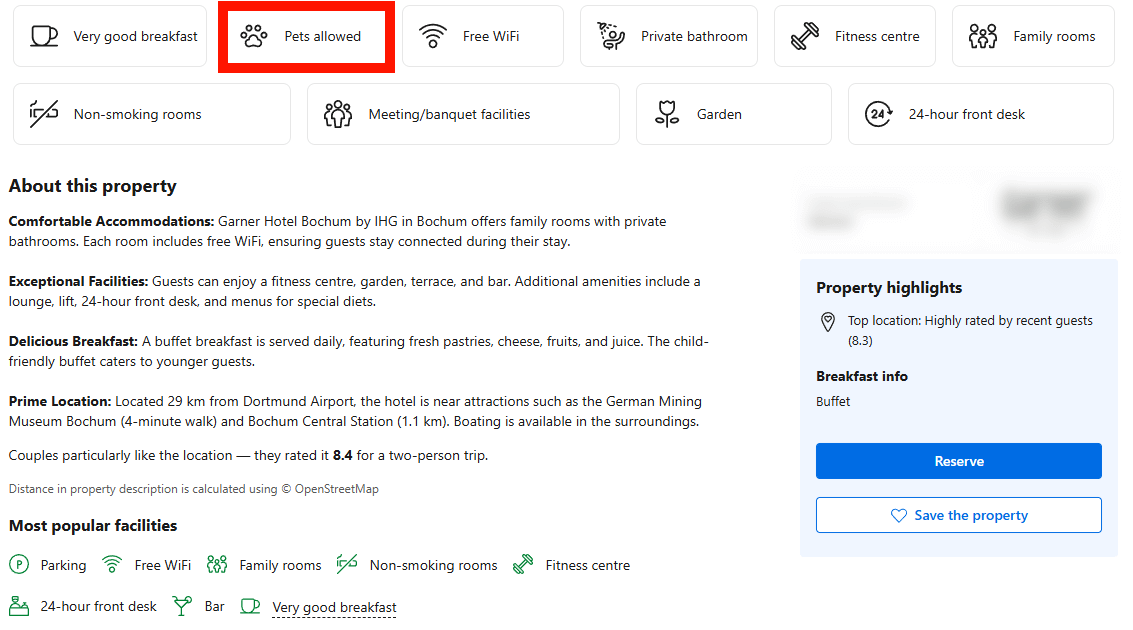The width and height of the screenshot is (1133, 630).
Task: Click the Meeting/banquet facilities group icon
Action: [338, 114]
